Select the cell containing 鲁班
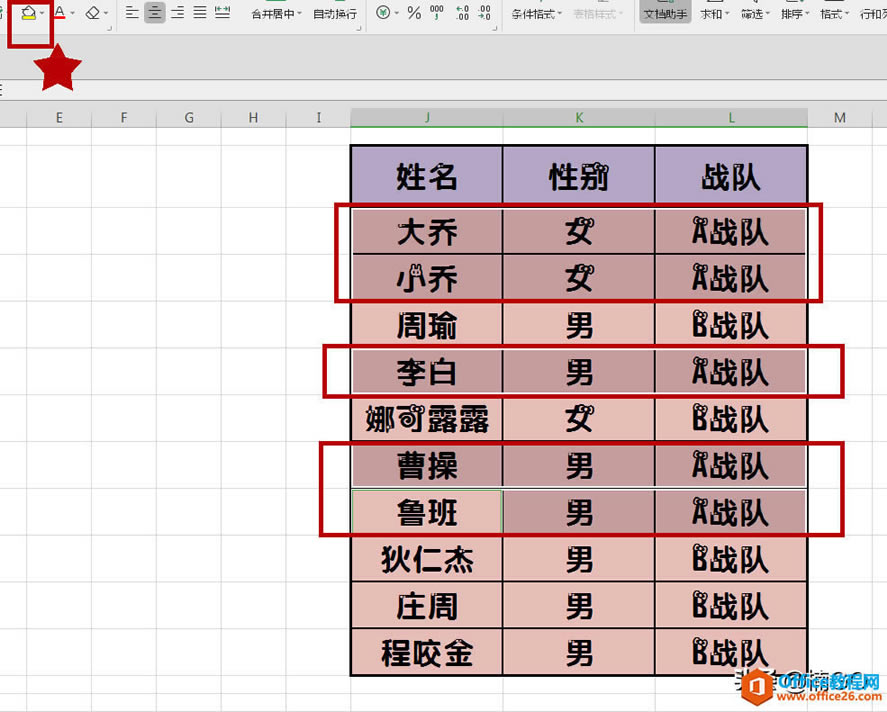887x712 pixels. click(427, 512)
